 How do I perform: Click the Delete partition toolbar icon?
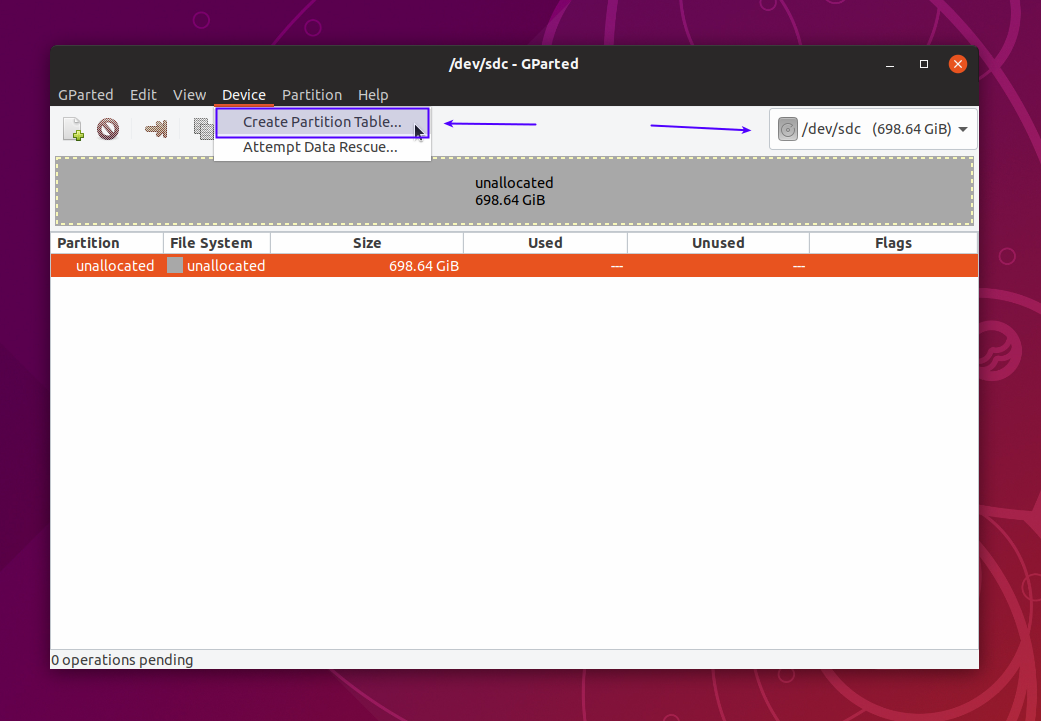tap(108, 129)
